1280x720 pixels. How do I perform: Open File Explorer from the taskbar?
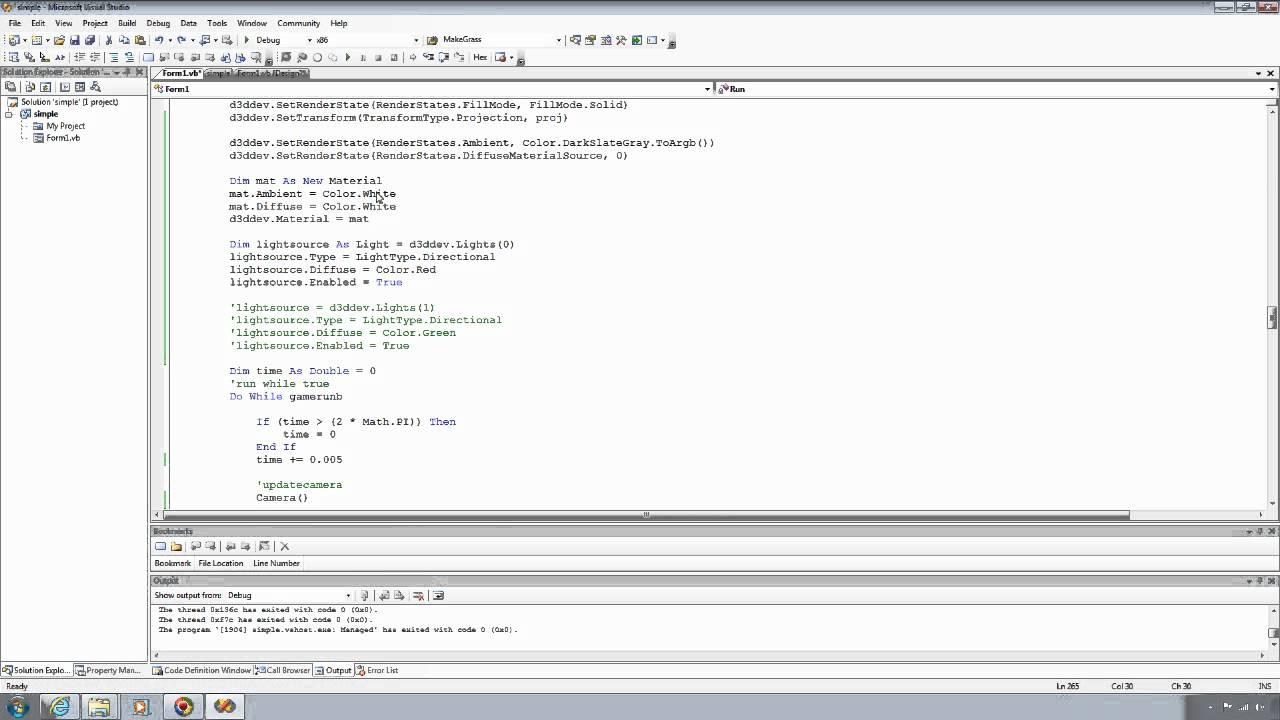click(x=100, y=707)
